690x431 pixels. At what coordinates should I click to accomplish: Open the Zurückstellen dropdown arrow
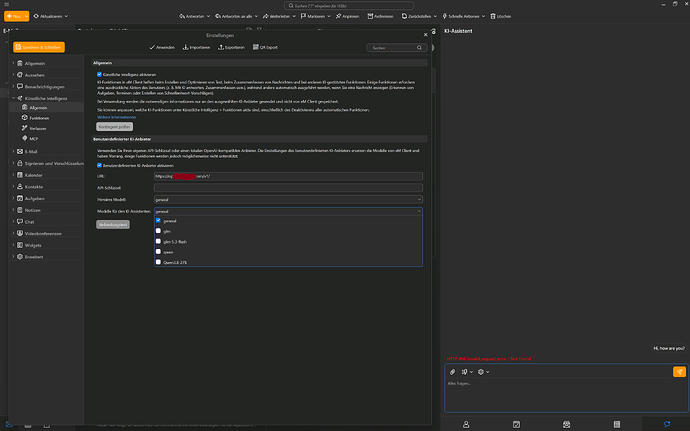click(x=435, y=16)
